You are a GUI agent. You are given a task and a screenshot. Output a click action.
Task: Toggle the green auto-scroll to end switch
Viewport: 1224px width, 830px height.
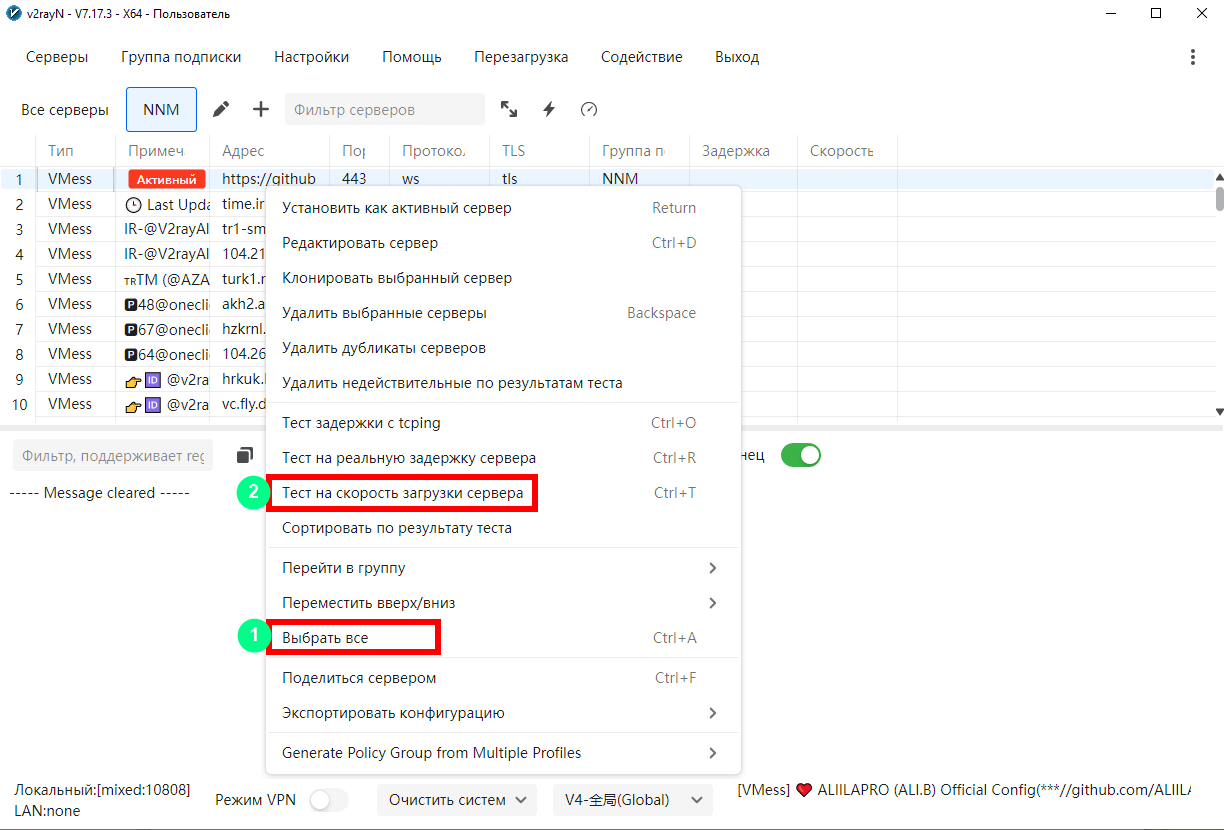click(x=800, y=455)
